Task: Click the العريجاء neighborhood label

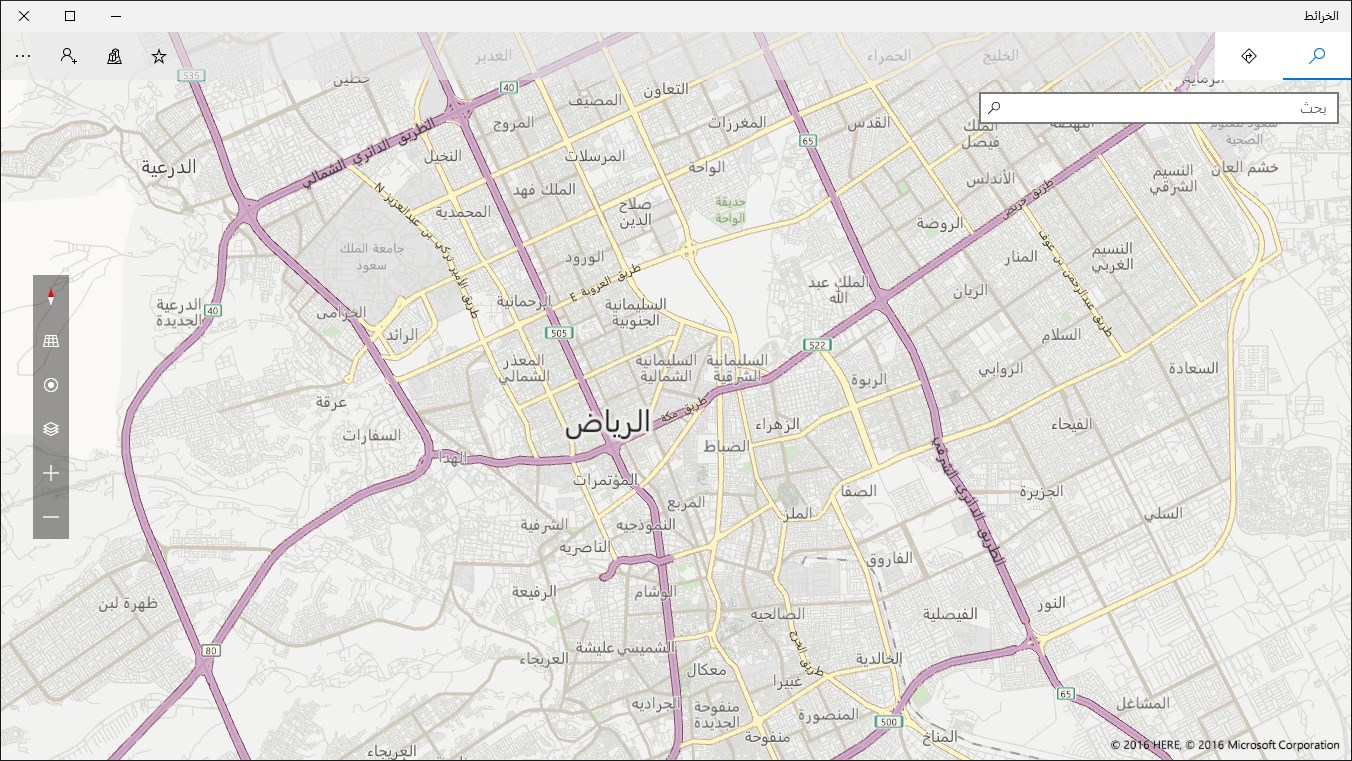Action: pyautogui.click(x=544, y=658)
